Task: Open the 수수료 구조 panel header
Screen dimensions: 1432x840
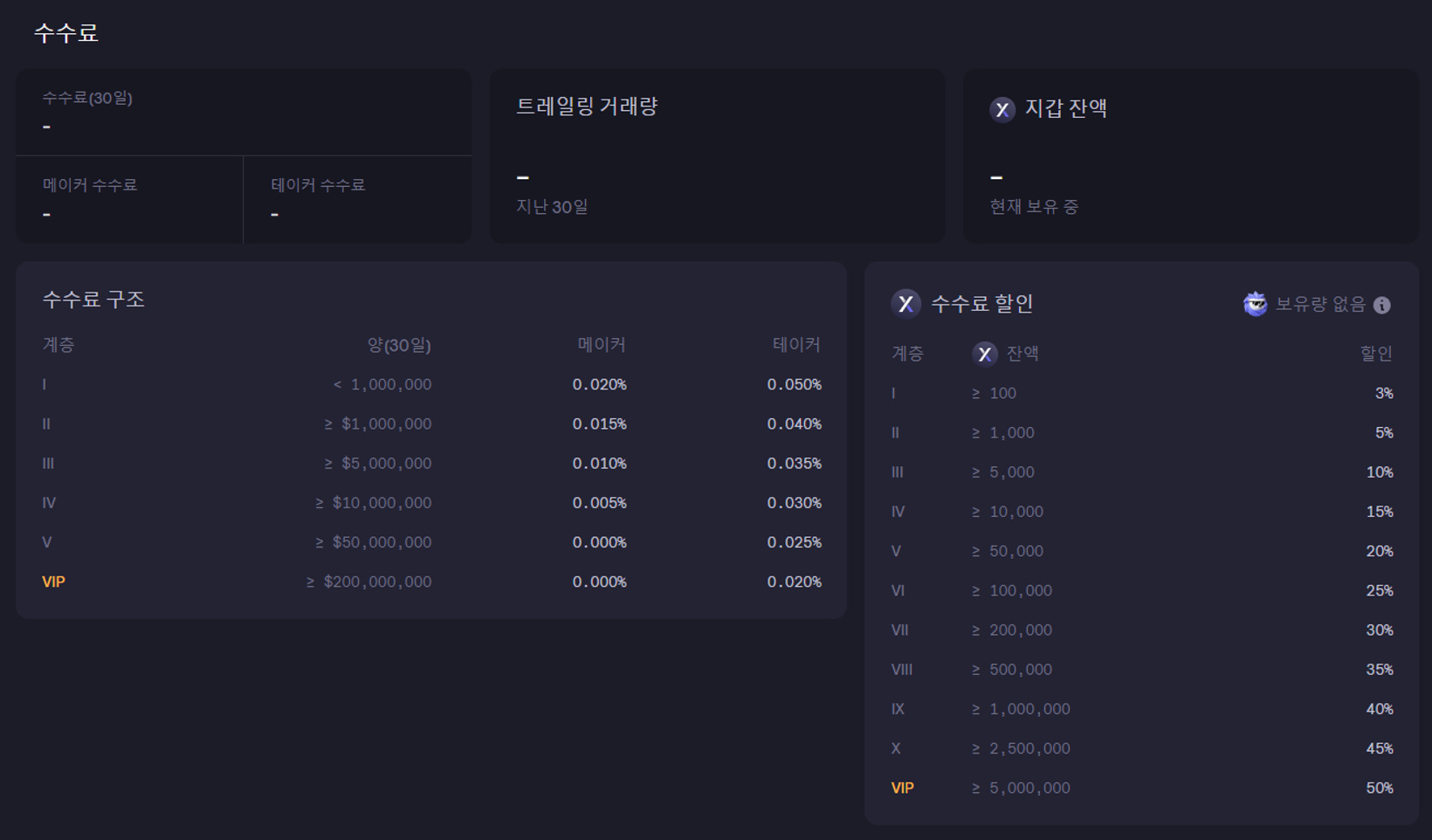Action: point(92,299)
